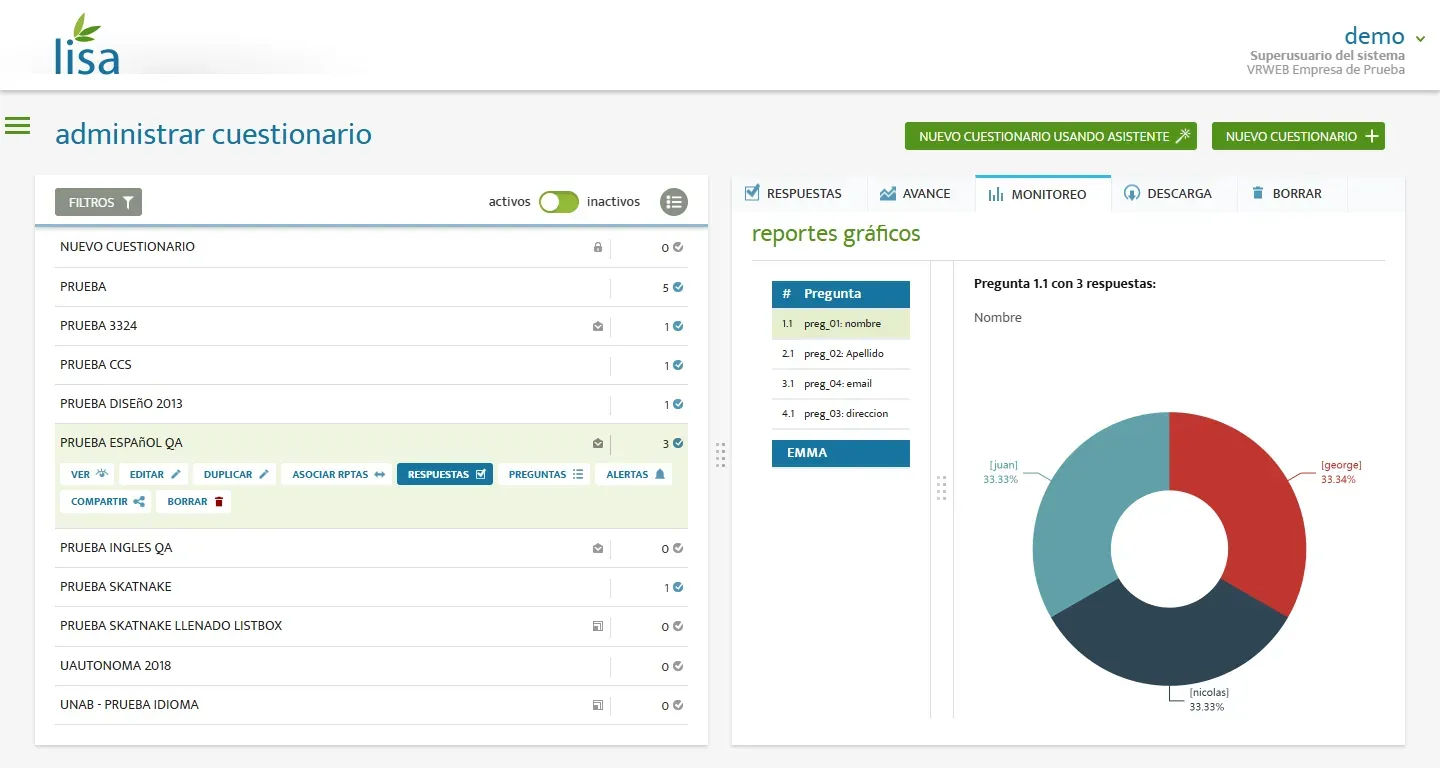Click the list view round icon
Image resolution: width=1440 pixels, height=768 pixels.
click(x=674, y=202)
